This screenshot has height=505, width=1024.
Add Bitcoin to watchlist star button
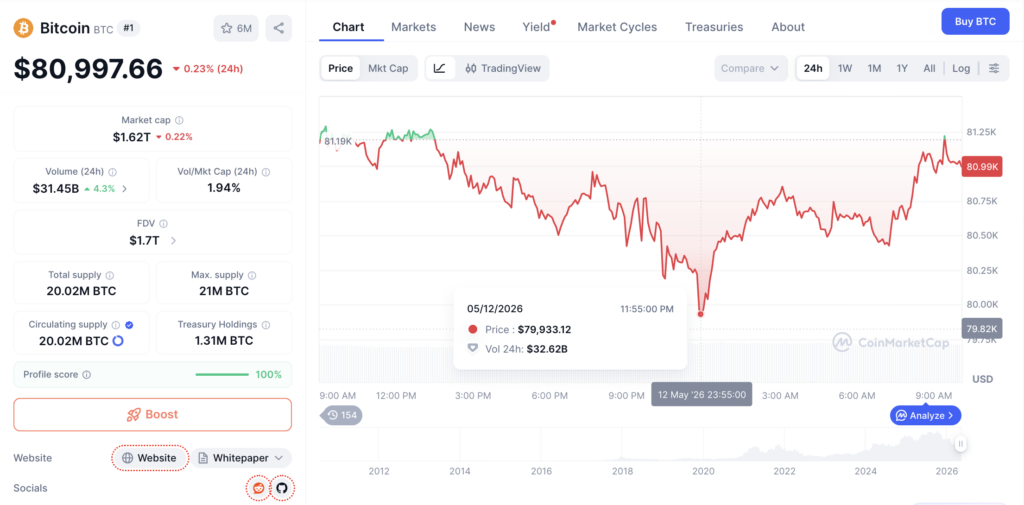coord(236,28)
